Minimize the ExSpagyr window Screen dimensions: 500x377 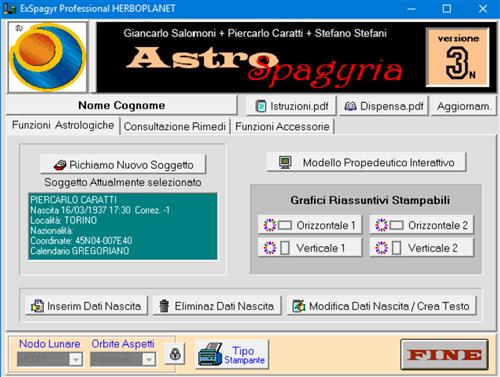pos(412,9)
